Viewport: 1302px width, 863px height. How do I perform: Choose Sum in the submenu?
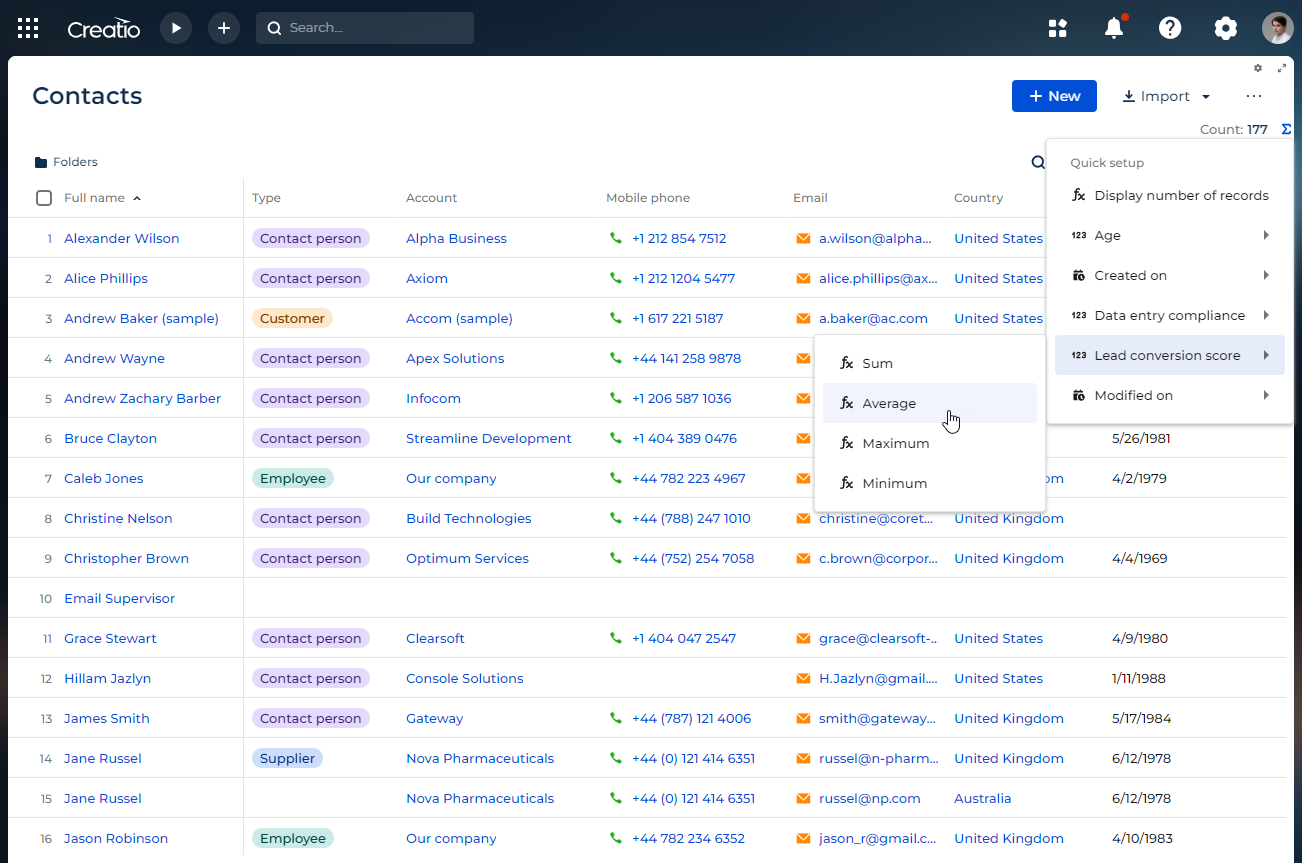tap(930, 363)
